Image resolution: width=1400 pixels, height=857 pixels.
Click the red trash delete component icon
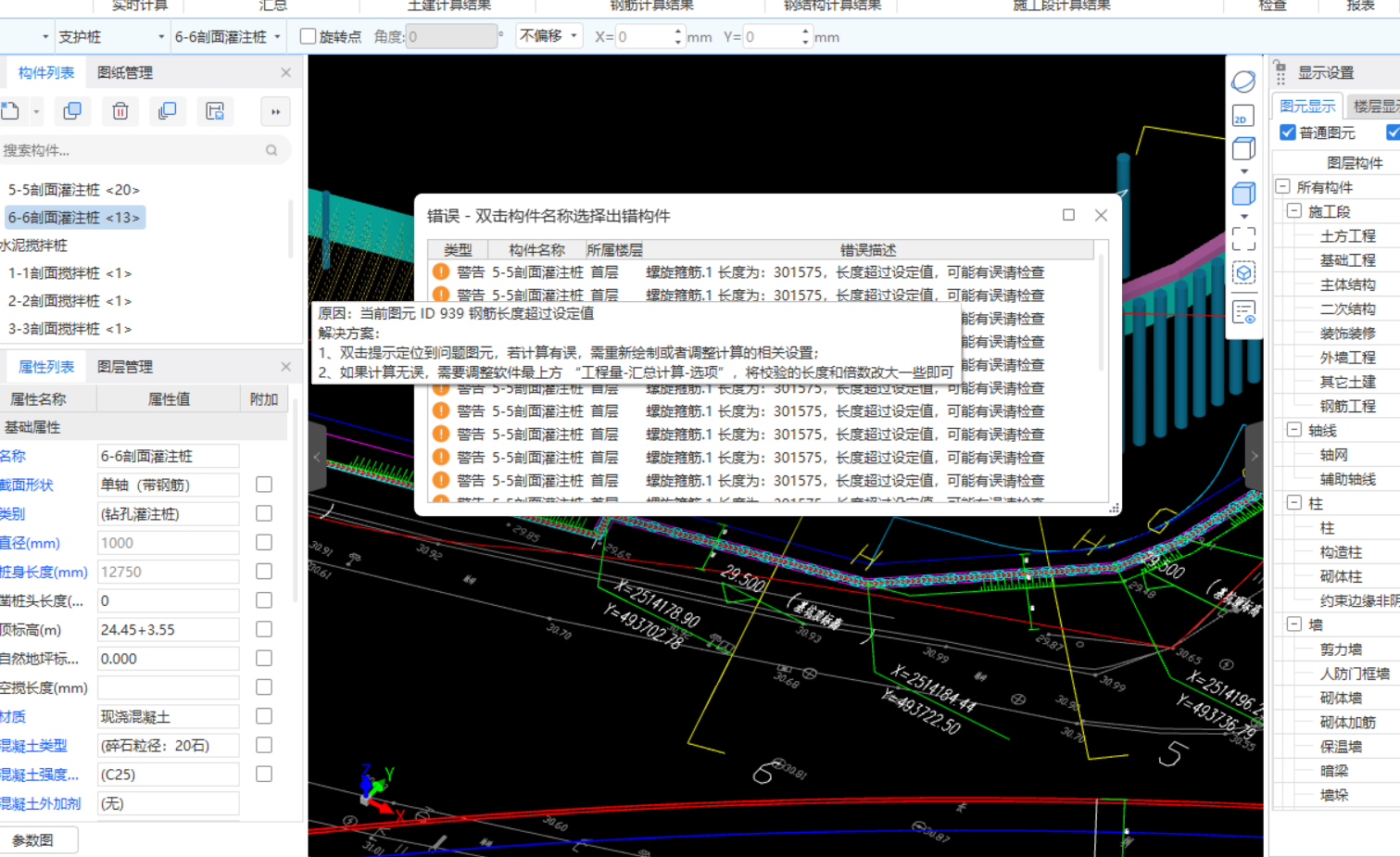click(120, 111)
